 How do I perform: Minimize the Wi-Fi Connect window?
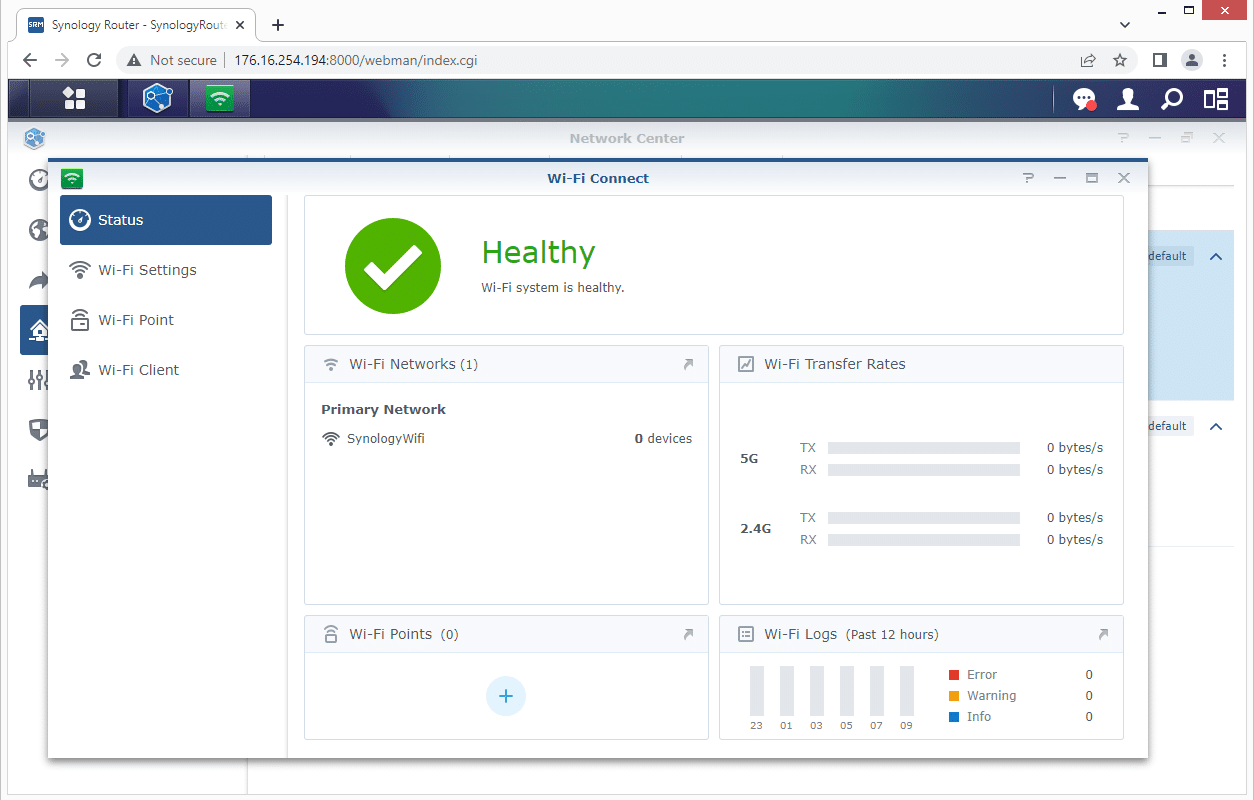(x=1060, y=178)
